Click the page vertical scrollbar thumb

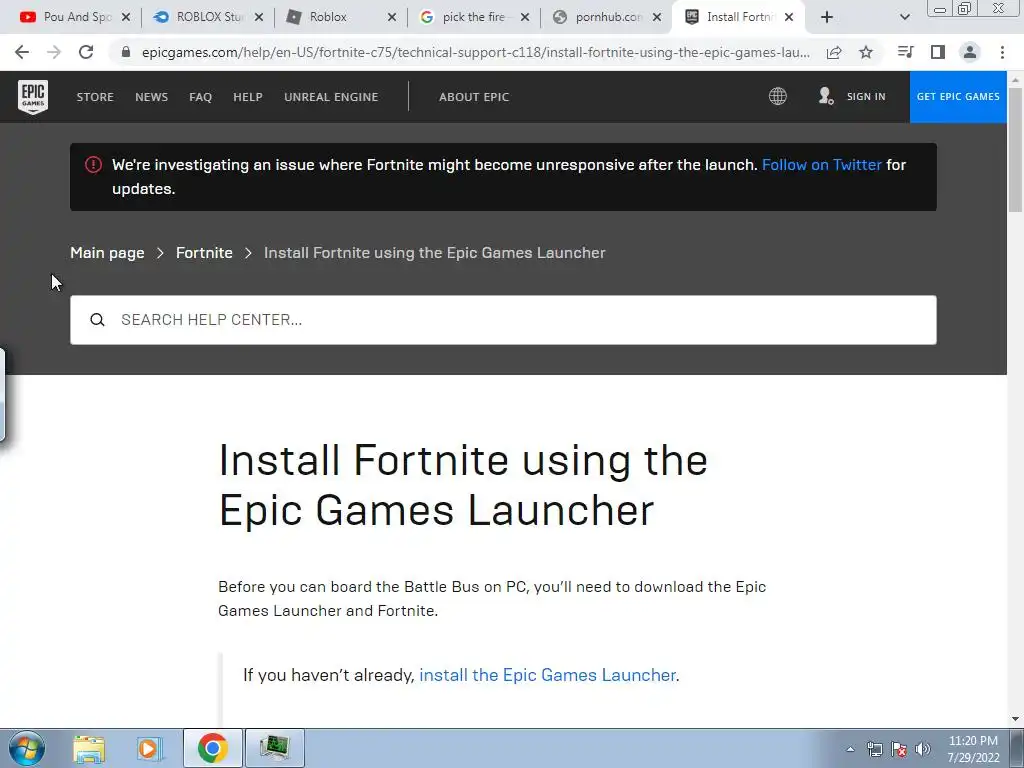[1015, 149]
